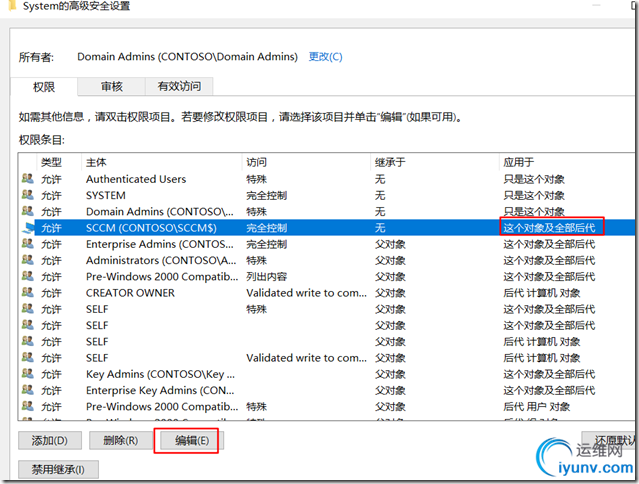Image resolution: width=639 pixels, height=484 pixels.
Task: Select the Administrators (CONTOSO\A... entry
Action: [326, 260]
